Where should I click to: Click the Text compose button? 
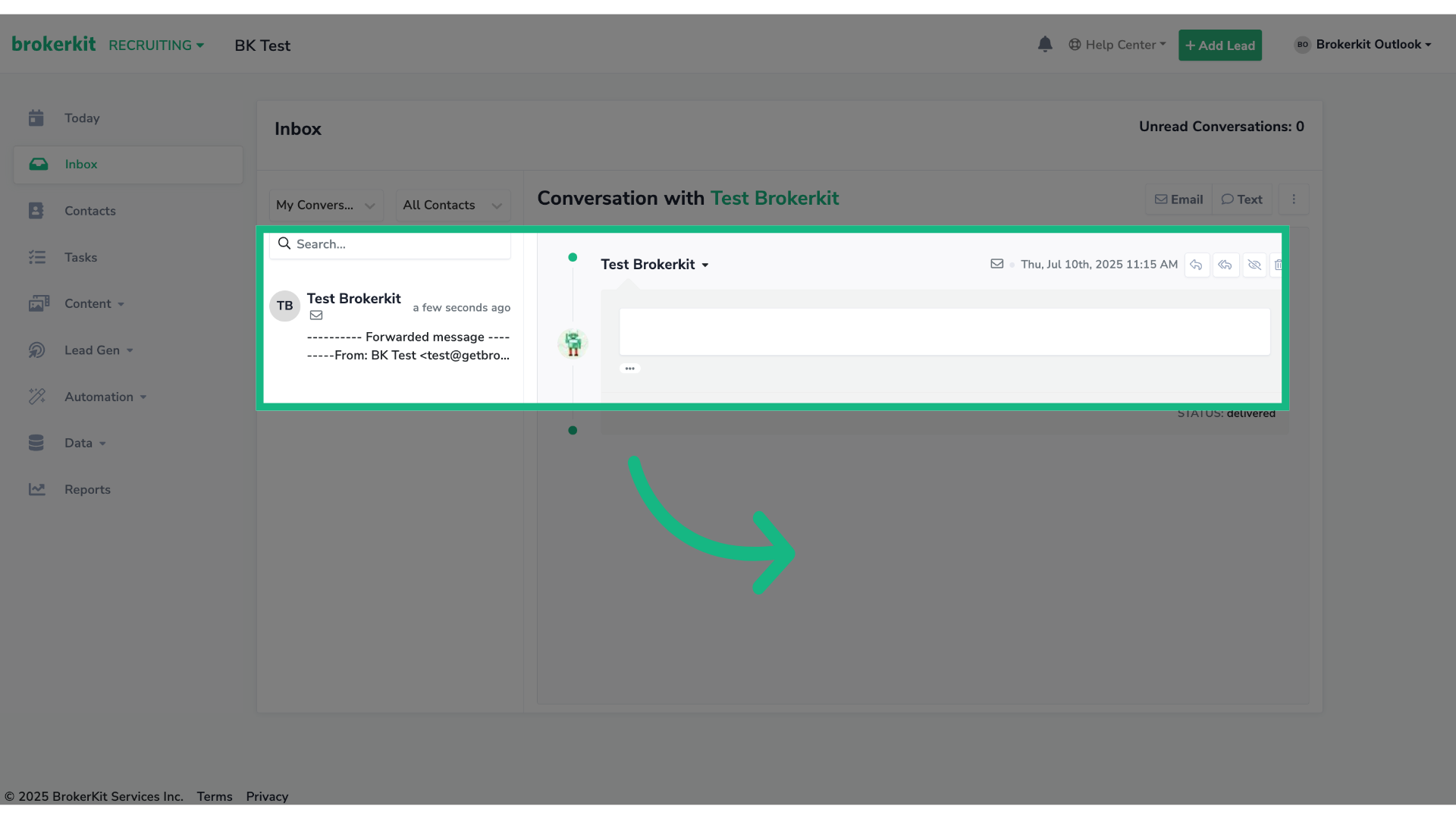[x=1241, y=199]
